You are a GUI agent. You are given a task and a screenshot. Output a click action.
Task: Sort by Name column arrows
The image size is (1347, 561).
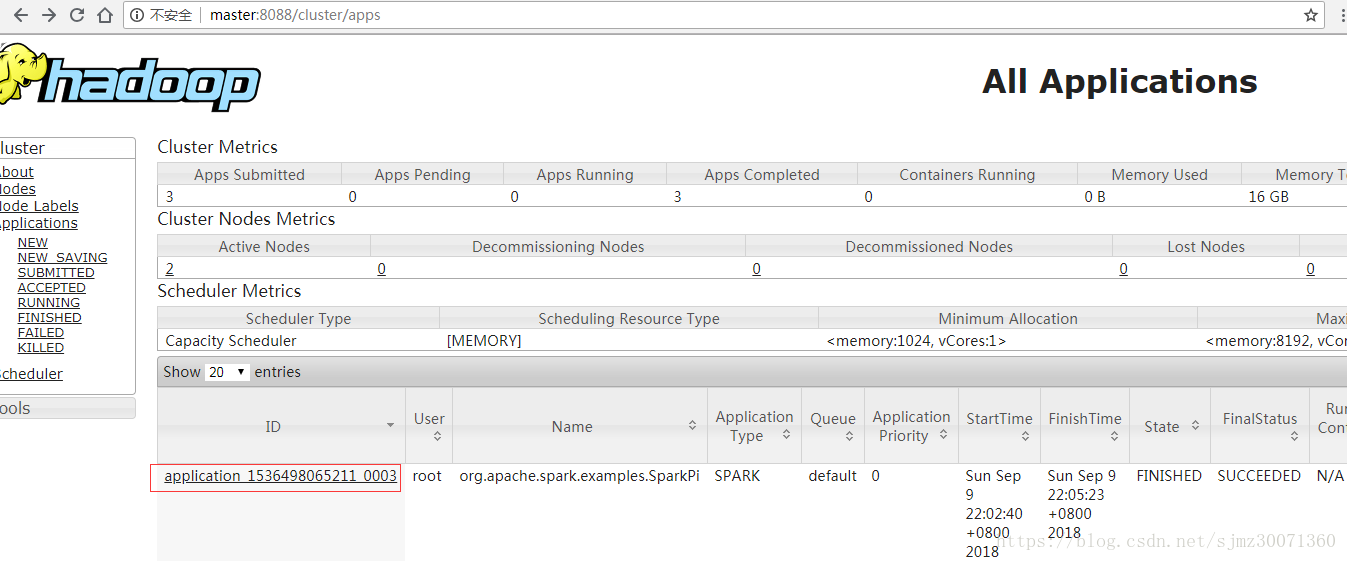692,426
